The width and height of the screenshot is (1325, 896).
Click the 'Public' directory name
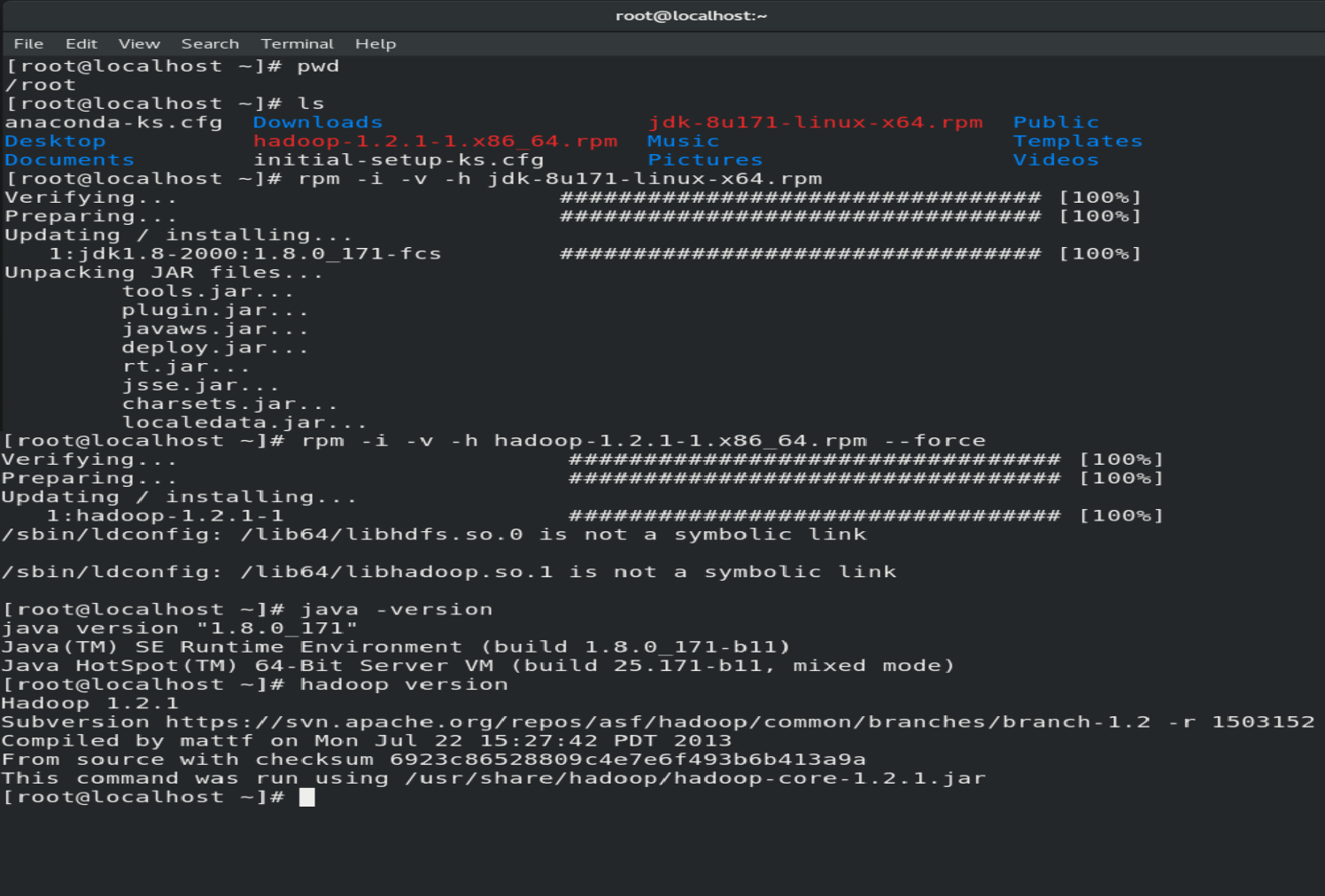(1056, 122)
